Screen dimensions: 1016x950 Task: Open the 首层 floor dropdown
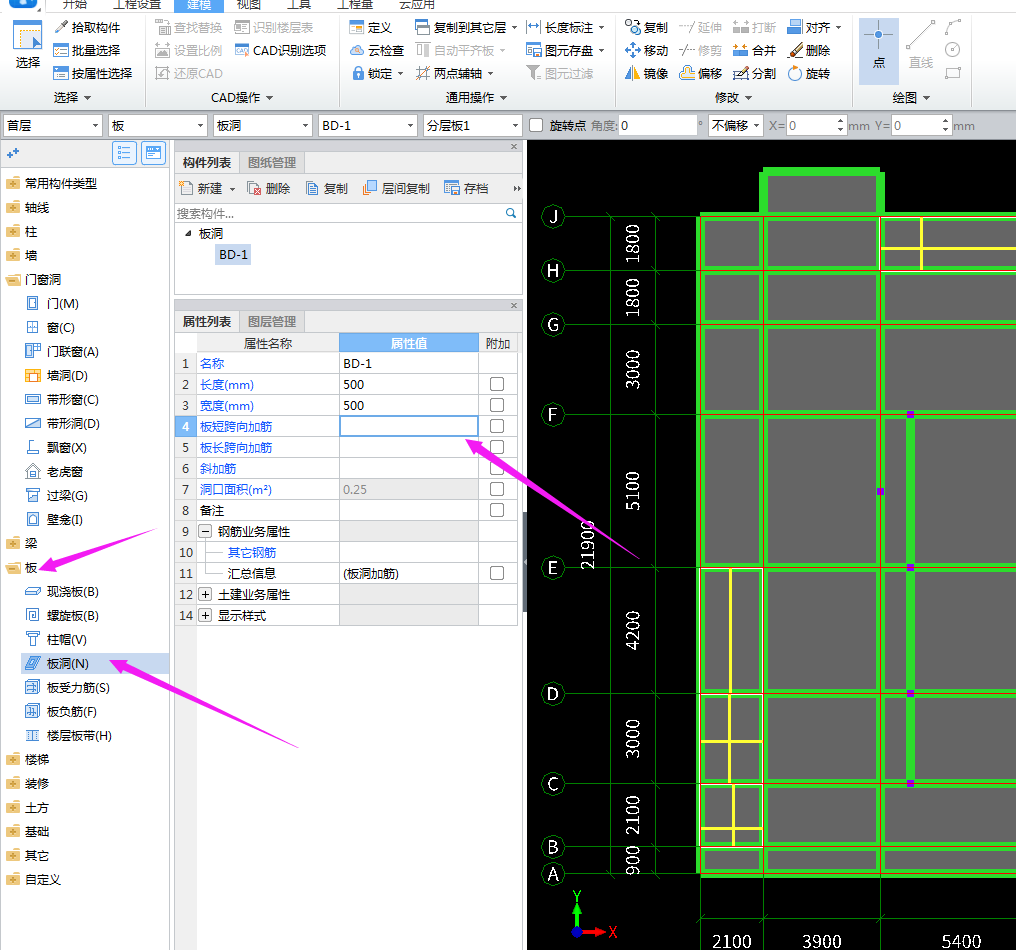click(52, 126)
